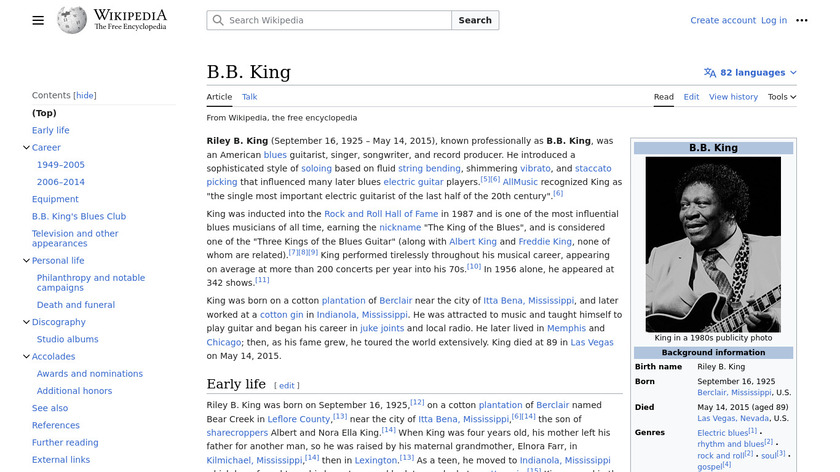Image resolution: width=840 pixels, height=472 pixels.
Task: Open the cotton gin link
Action: [281, 314]
